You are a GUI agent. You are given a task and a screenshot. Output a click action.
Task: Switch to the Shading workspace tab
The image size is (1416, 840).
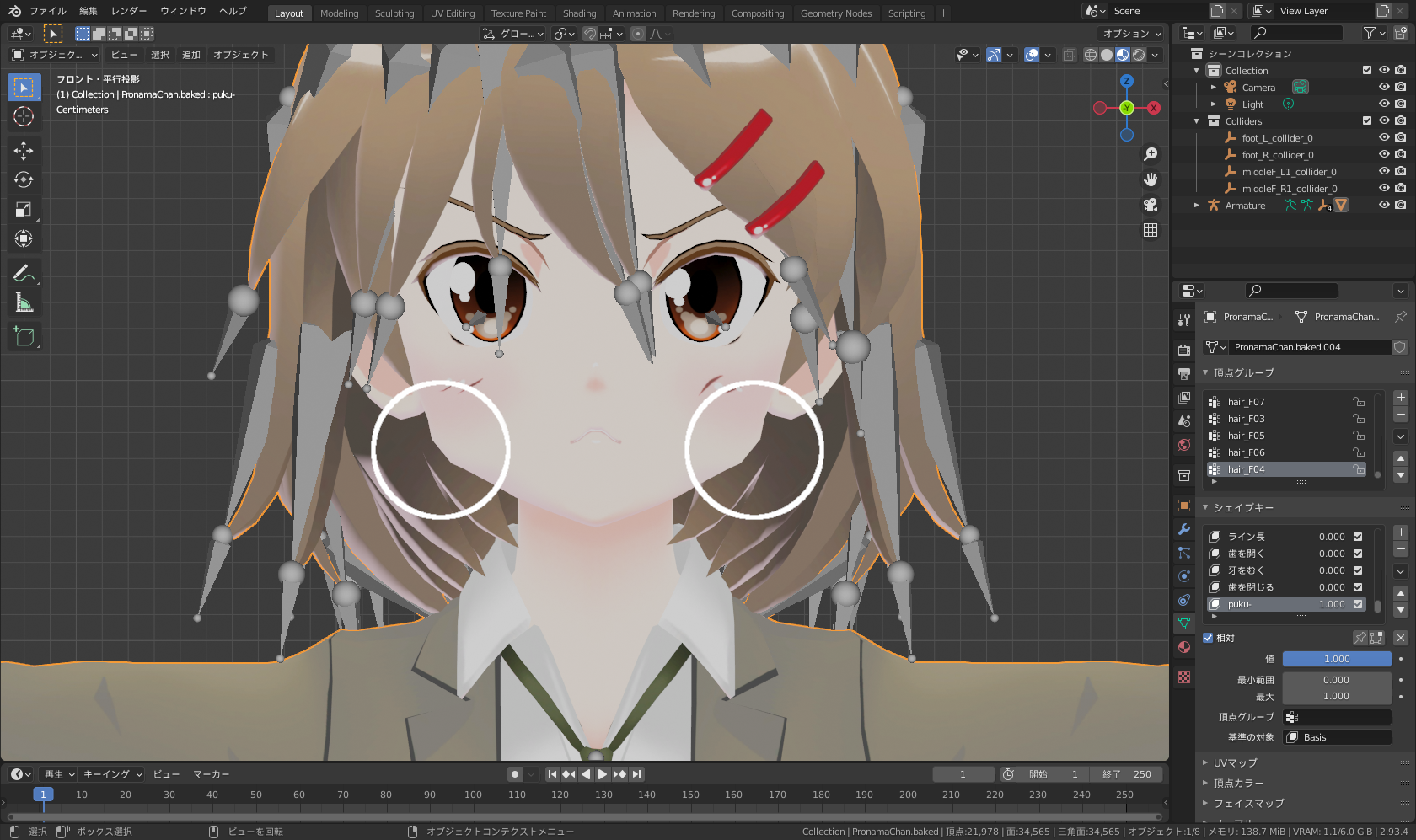pos(579,13)
